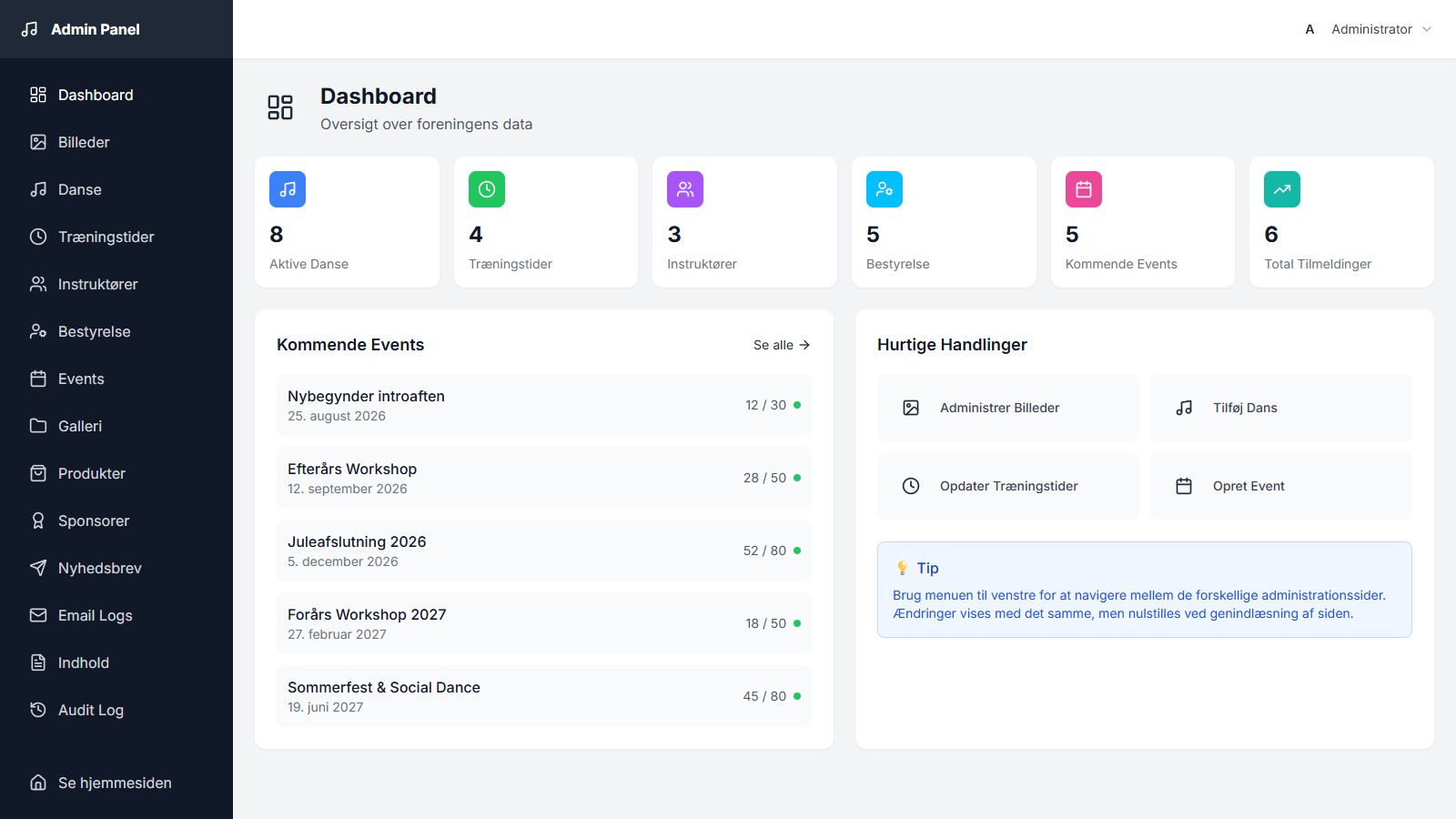Click the Dashboard grid icon in sidebar

point(38,95)
